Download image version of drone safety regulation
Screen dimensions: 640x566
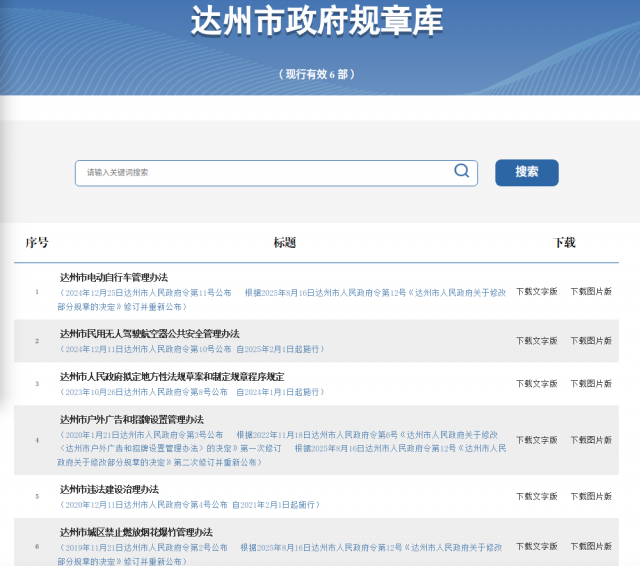tap(591, 341)
